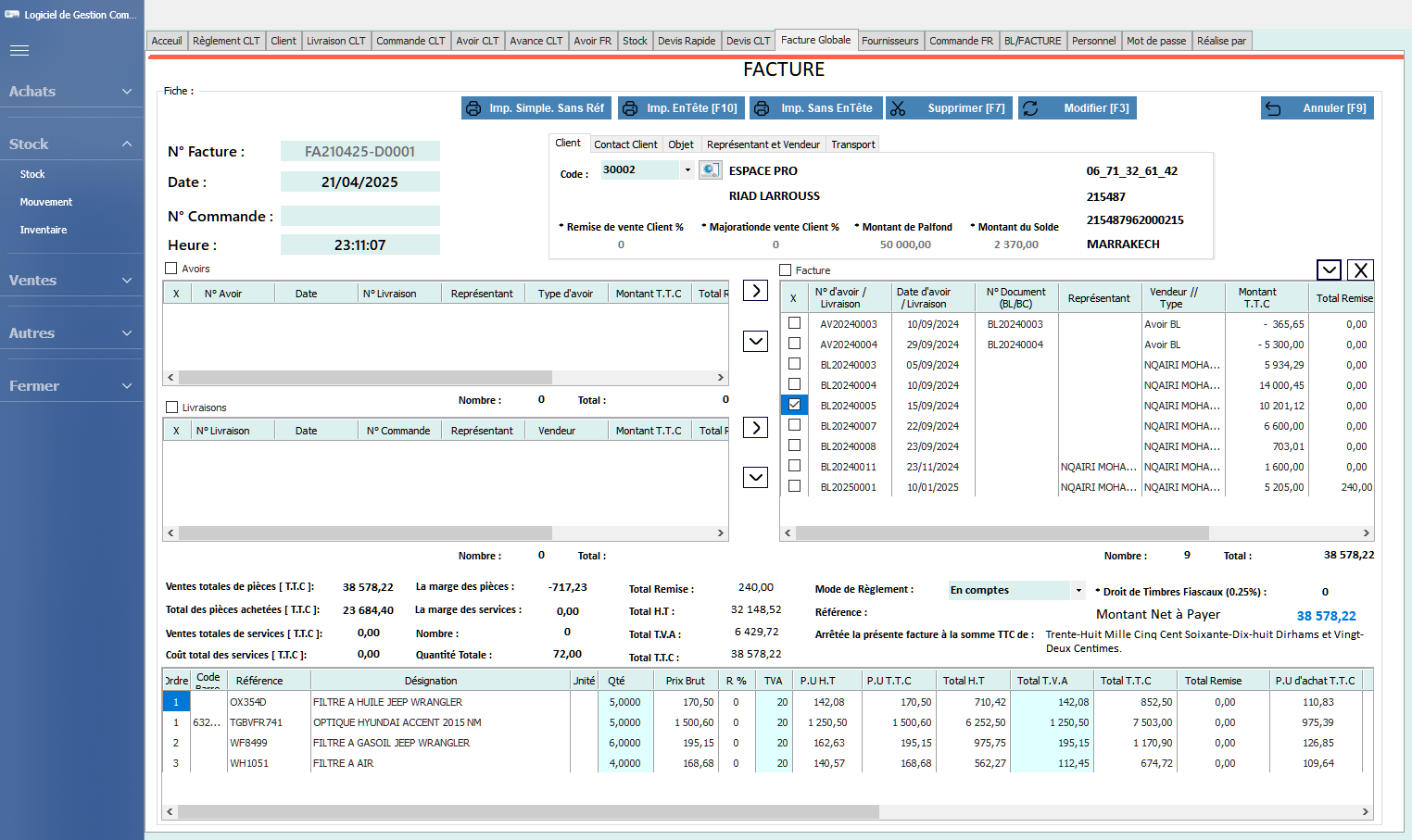
Task: Click the Date field showing 21/04/2025
Action: pyautogui.click(x=360, y=182)
